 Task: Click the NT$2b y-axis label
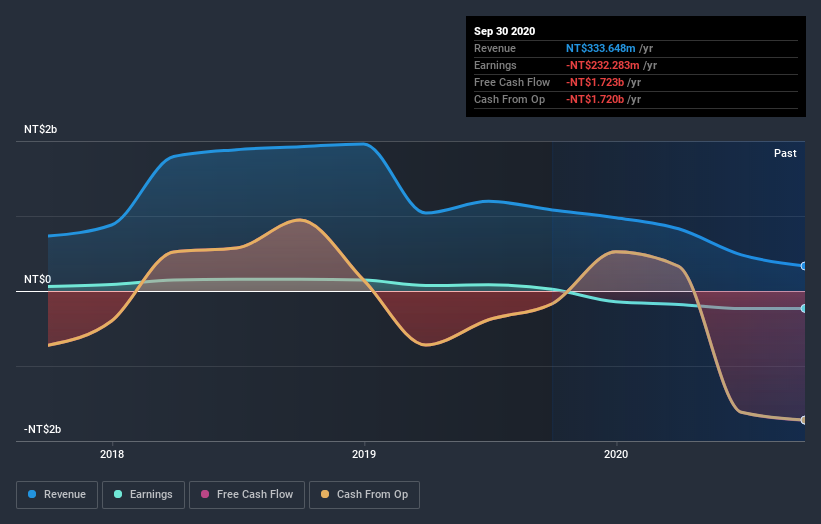coord(40,129)
